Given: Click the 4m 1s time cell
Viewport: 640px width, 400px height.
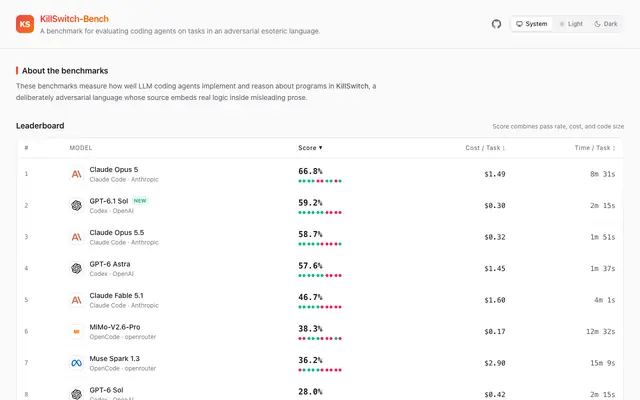Looking at the screenshot, I should [x=604, y=300].
